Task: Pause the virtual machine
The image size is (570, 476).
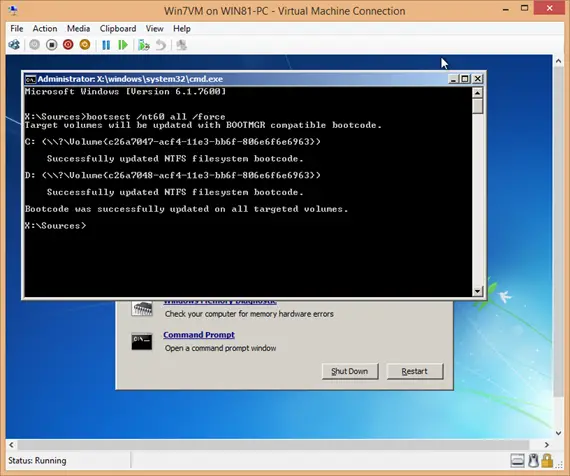Action: pos(106,45)
